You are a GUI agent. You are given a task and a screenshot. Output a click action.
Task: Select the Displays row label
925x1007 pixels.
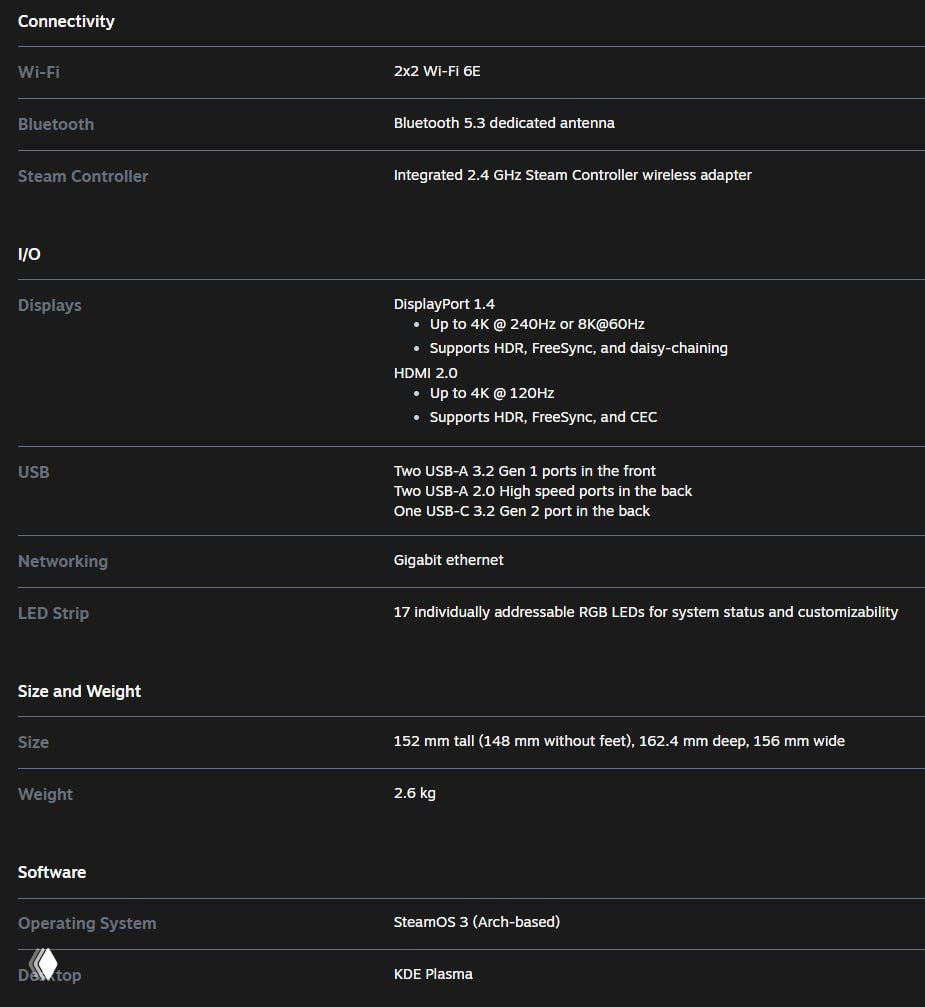pos(50,305)
